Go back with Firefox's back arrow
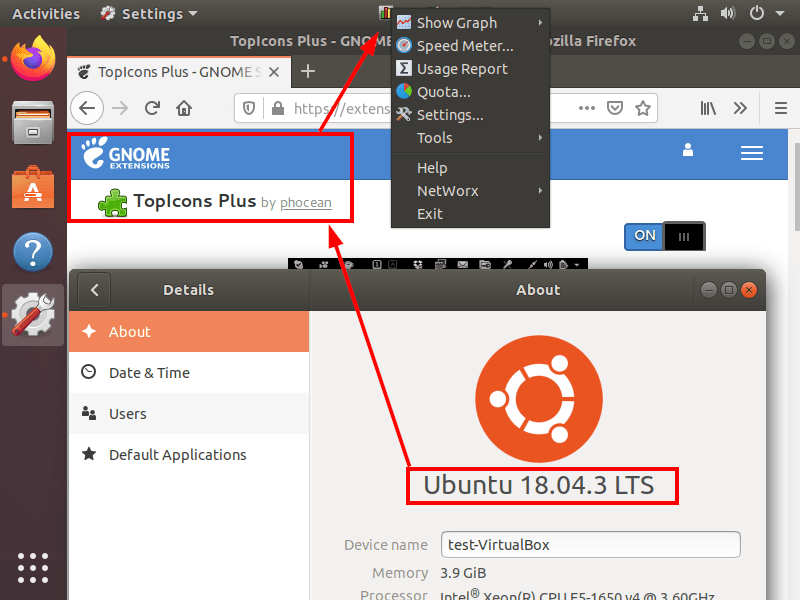This screenshot has height=600, width=800. click(87, 108)
